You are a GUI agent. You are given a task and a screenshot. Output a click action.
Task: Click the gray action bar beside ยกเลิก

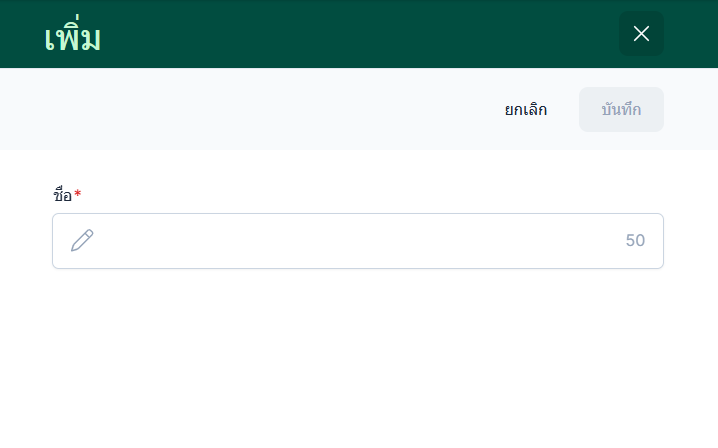point(250,110)
